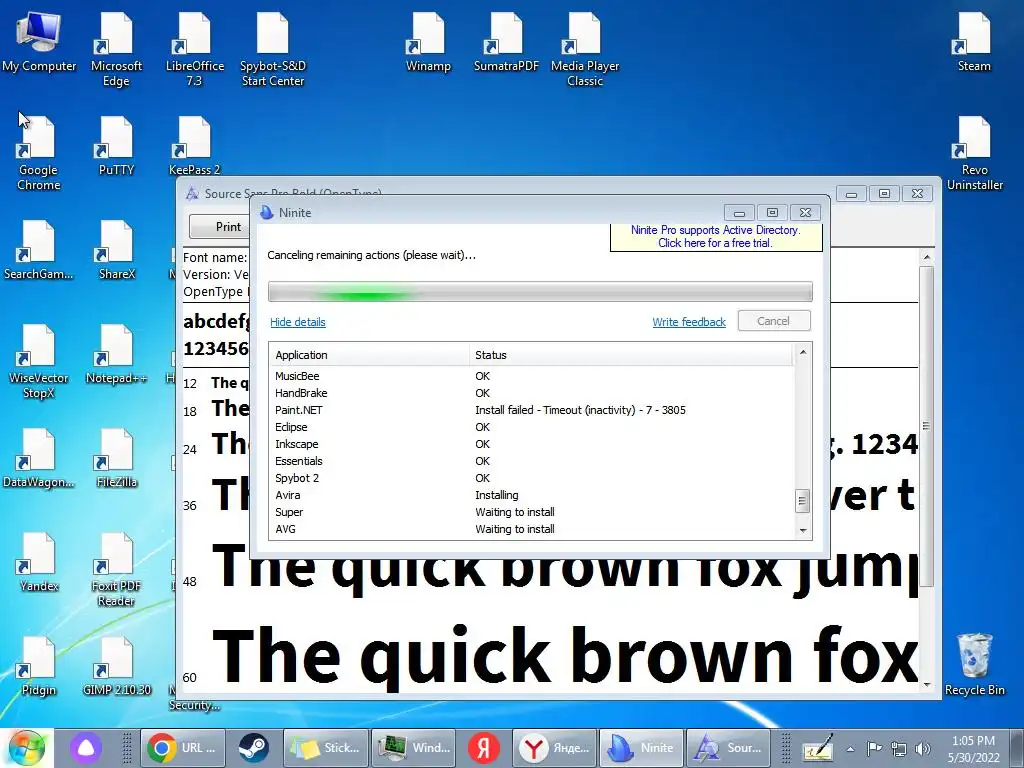Open Notepad++ desktop shortcut
Screen dimensions: 1024x768
[x=116, y=355]
